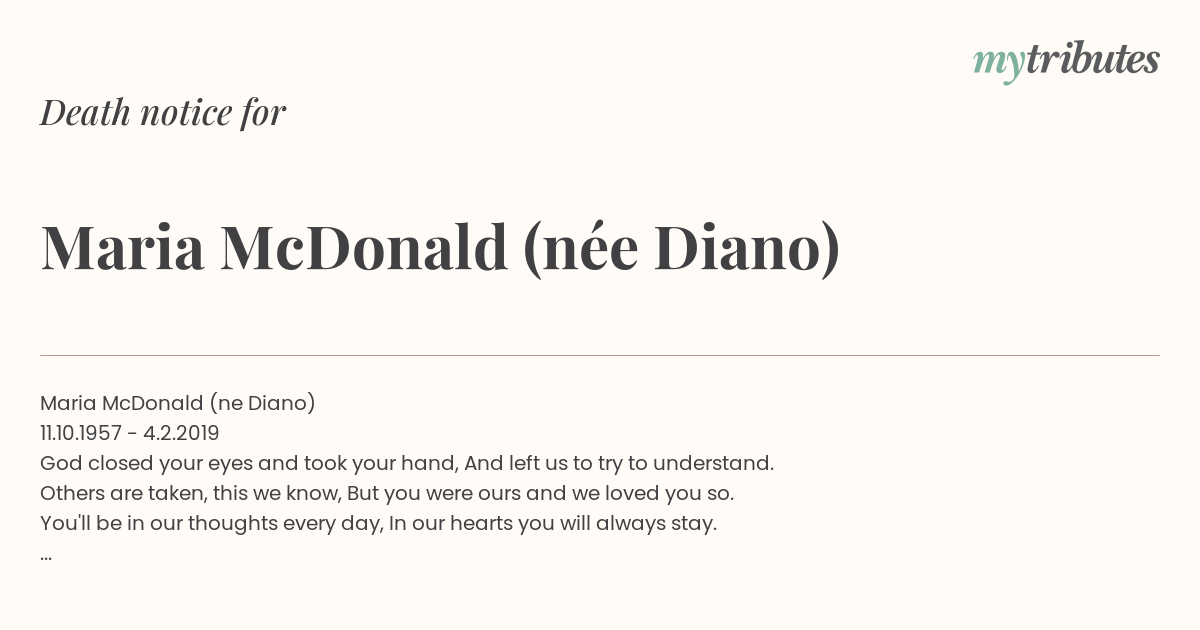Viewport: 1200px width, 630px height.
Task: Click the line 'You'll be in our thoughts'
Action: click(379, 523)
